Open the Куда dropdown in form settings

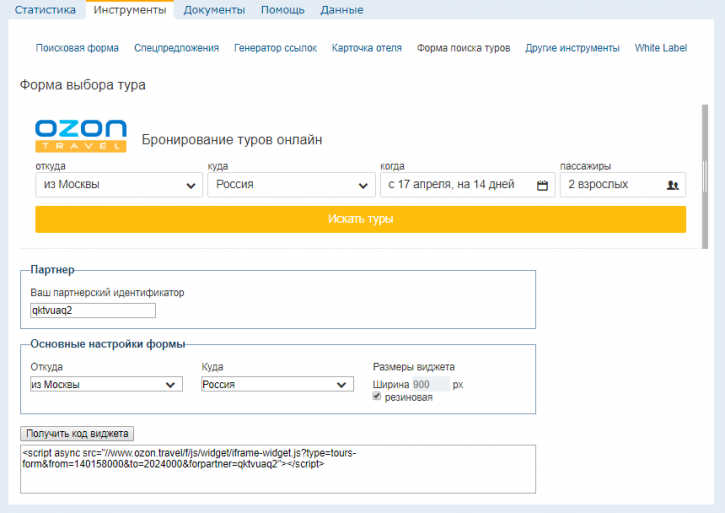coord(277,384)
